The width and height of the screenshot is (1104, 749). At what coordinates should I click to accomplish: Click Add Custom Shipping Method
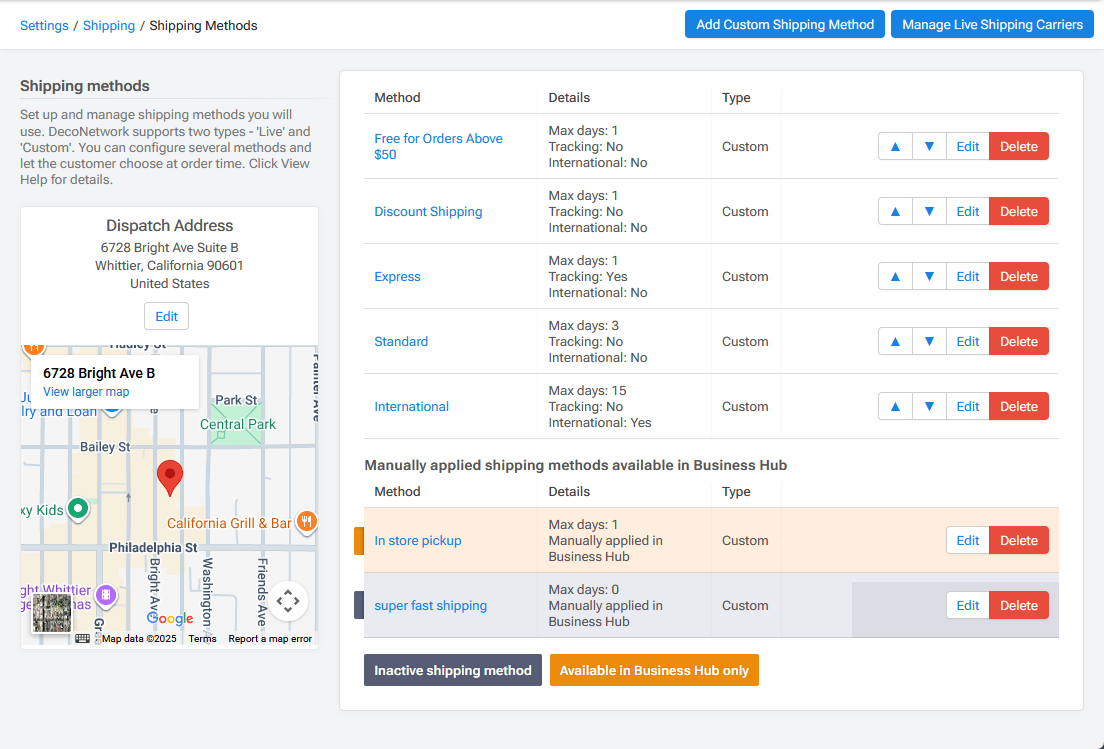(x=784, y=24)
